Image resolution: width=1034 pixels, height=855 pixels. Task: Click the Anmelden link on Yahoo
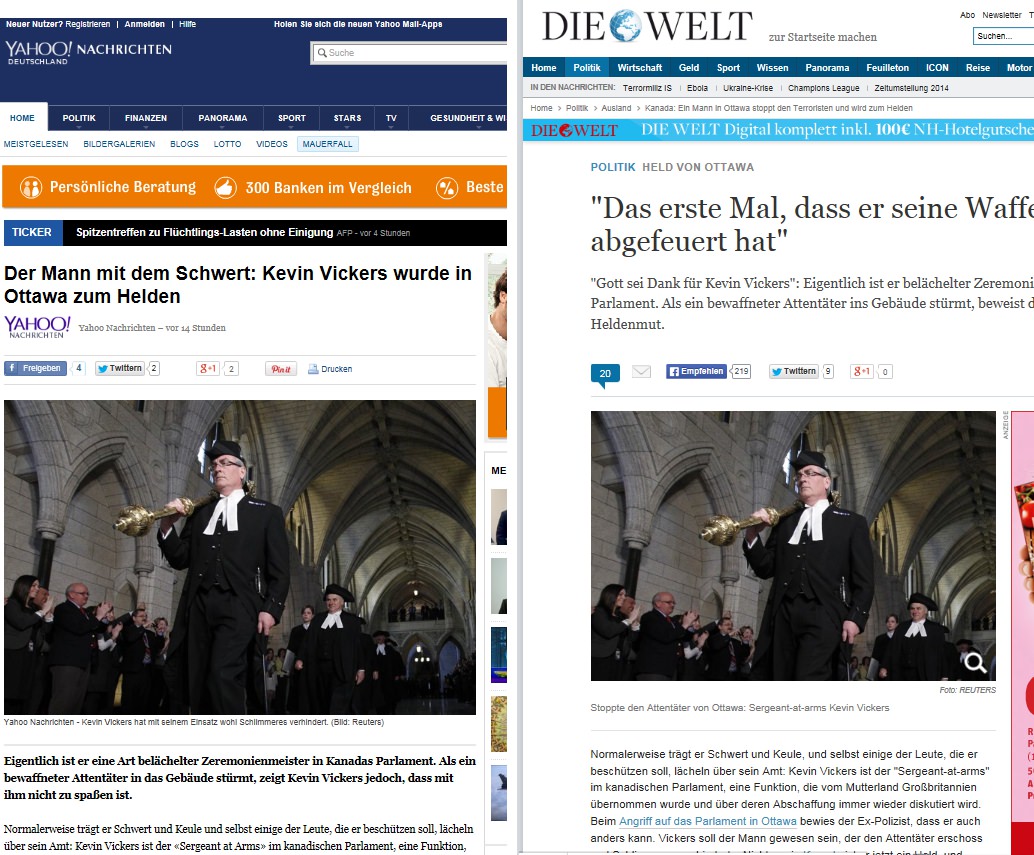144,24
